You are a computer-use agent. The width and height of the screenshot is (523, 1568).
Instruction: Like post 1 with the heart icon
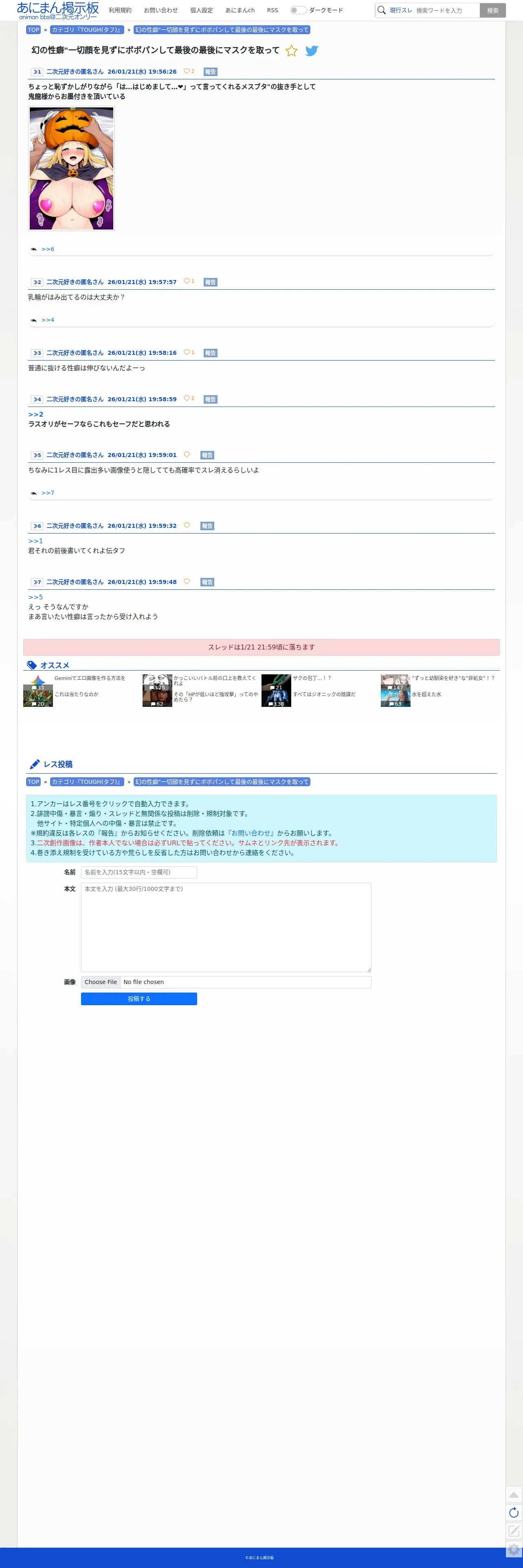[x=187, y=71]
